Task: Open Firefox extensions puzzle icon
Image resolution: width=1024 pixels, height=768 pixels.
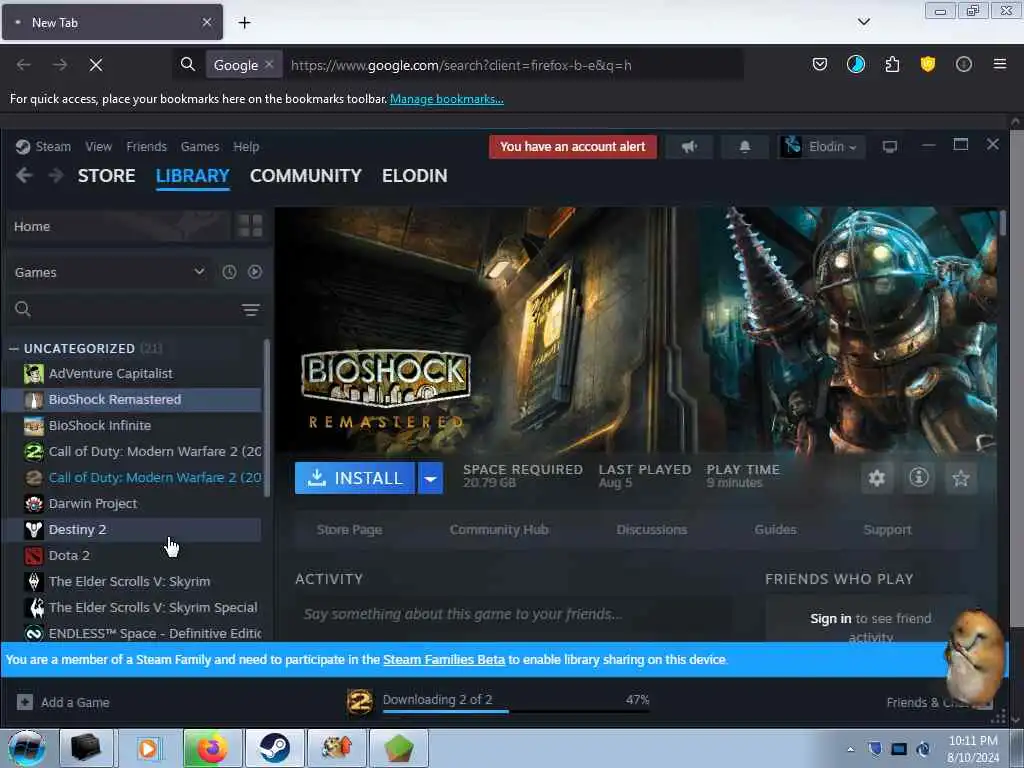Action: (x=892, y=64)
